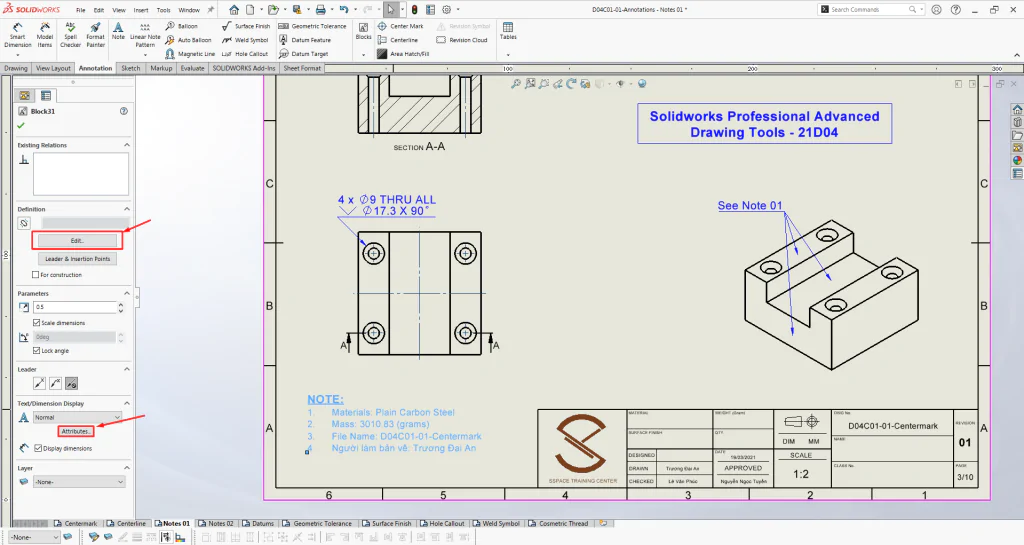This screenshot has height=545, width=1024.
Task: Add a Balloon annotation
Action: click(182, 26)
